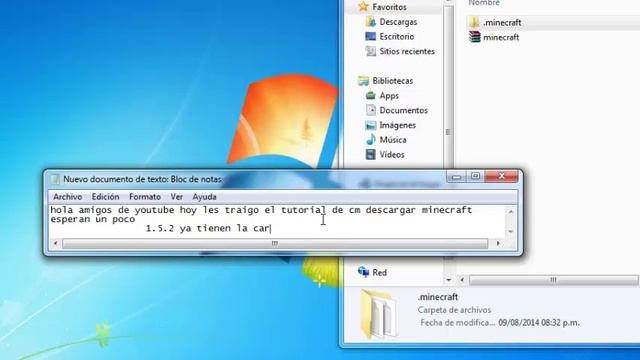This screenshot has width=640, height=360.
Task: Click the Notepad horizontal scrollbar thumb
Action: click(275, 243)
